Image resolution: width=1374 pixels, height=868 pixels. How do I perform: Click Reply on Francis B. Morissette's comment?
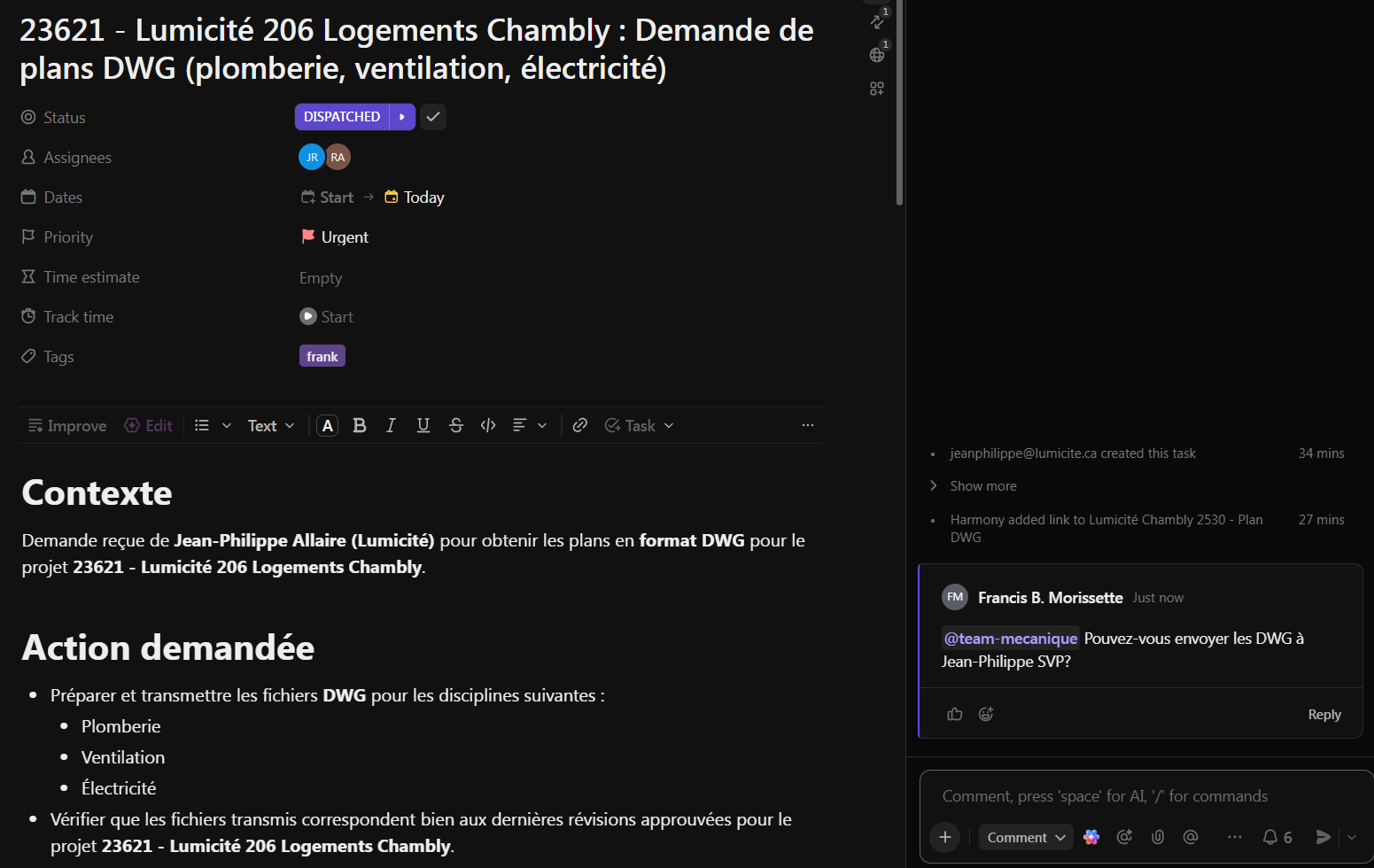click(x=1324, y=715)
